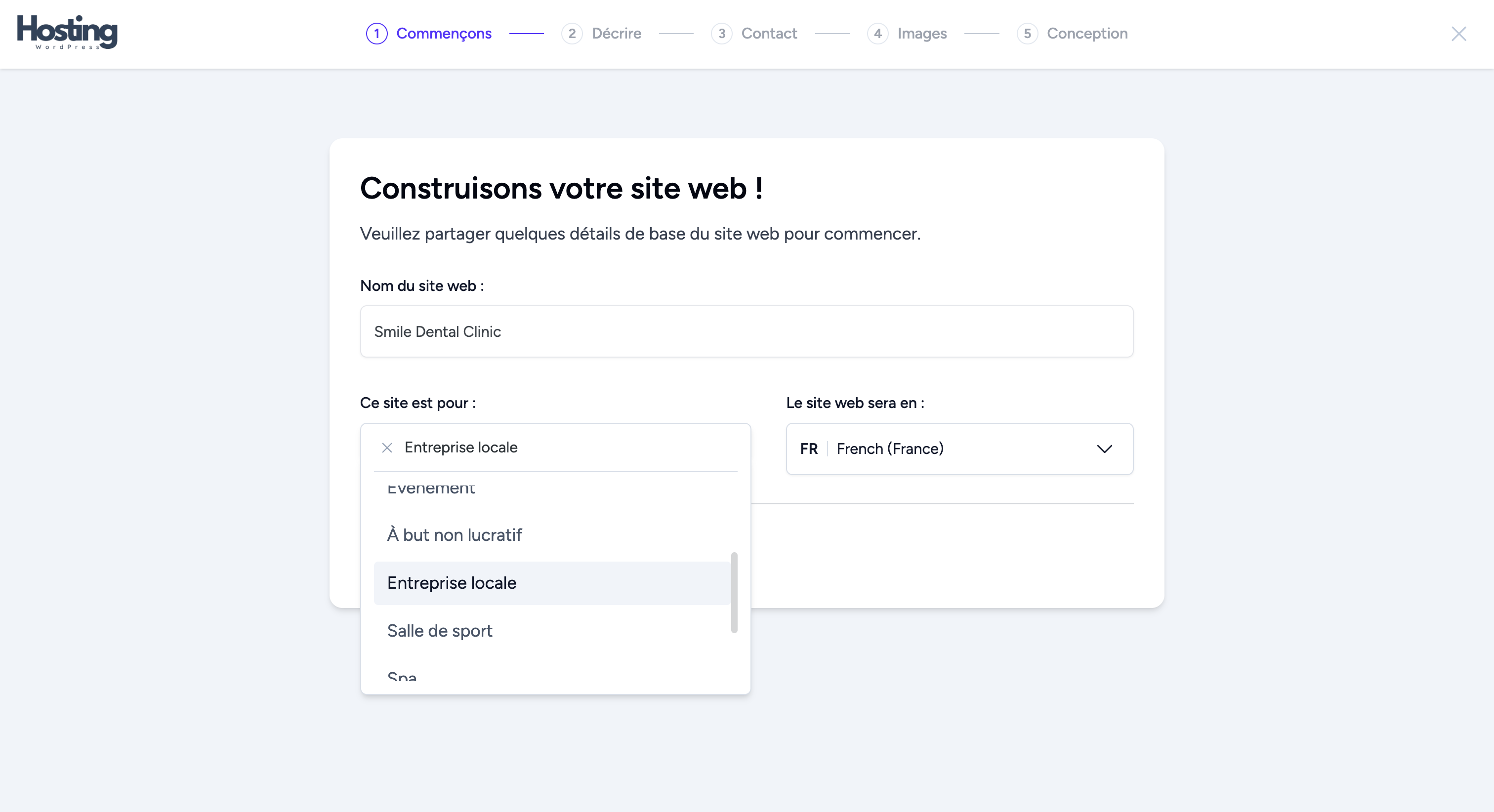Open the Conception step
Viewport: 1494px width, 812px height.
pos(1087,34)
